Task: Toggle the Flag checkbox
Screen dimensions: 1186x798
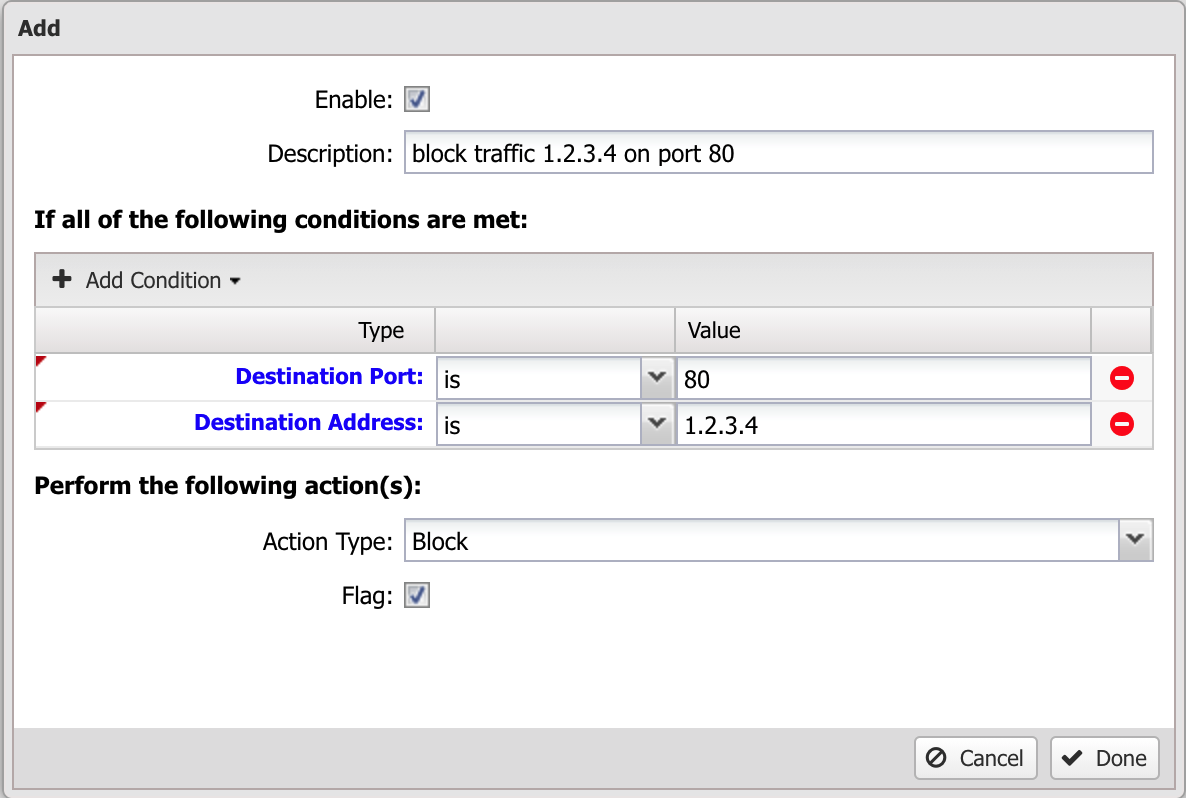Action: coord(417,595)
